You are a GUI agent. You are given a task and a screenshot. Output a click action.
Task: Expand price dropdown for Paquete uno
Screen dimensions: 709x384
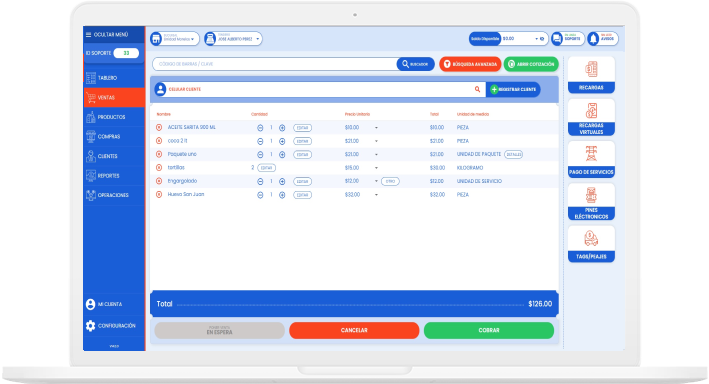[376, 155]
